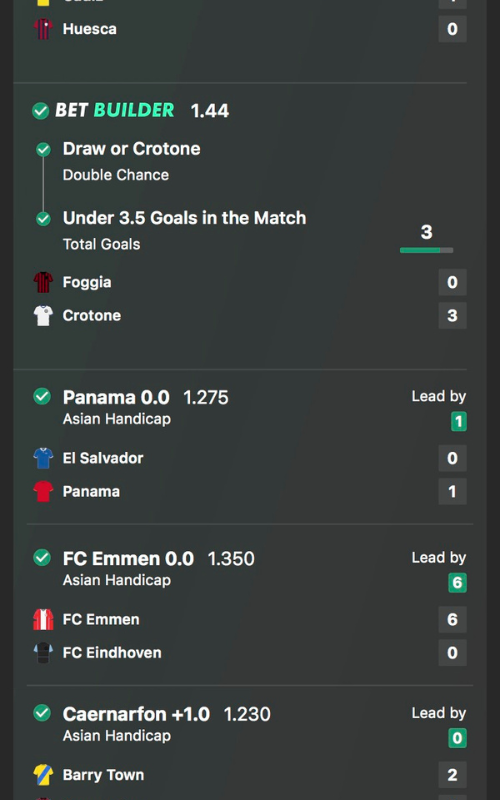The width and height of the screenshot is (500, 800).
Task: Click the Crotone white jersey icon
Action: coord(43,315)
